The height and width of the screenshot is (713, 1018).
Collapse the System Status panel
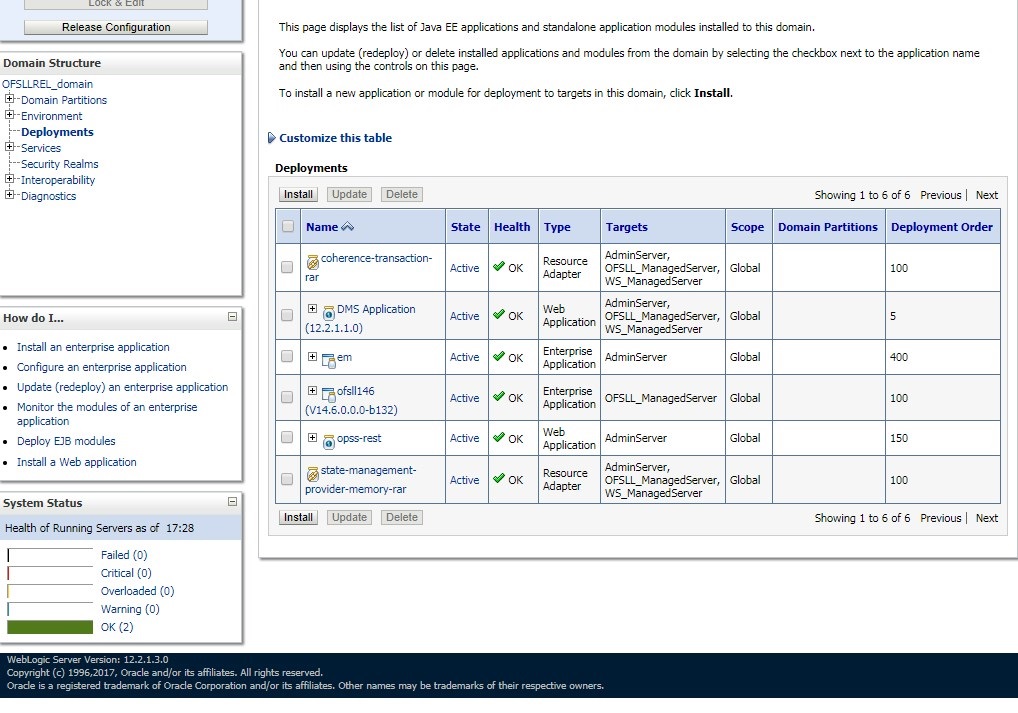(232, 502)
